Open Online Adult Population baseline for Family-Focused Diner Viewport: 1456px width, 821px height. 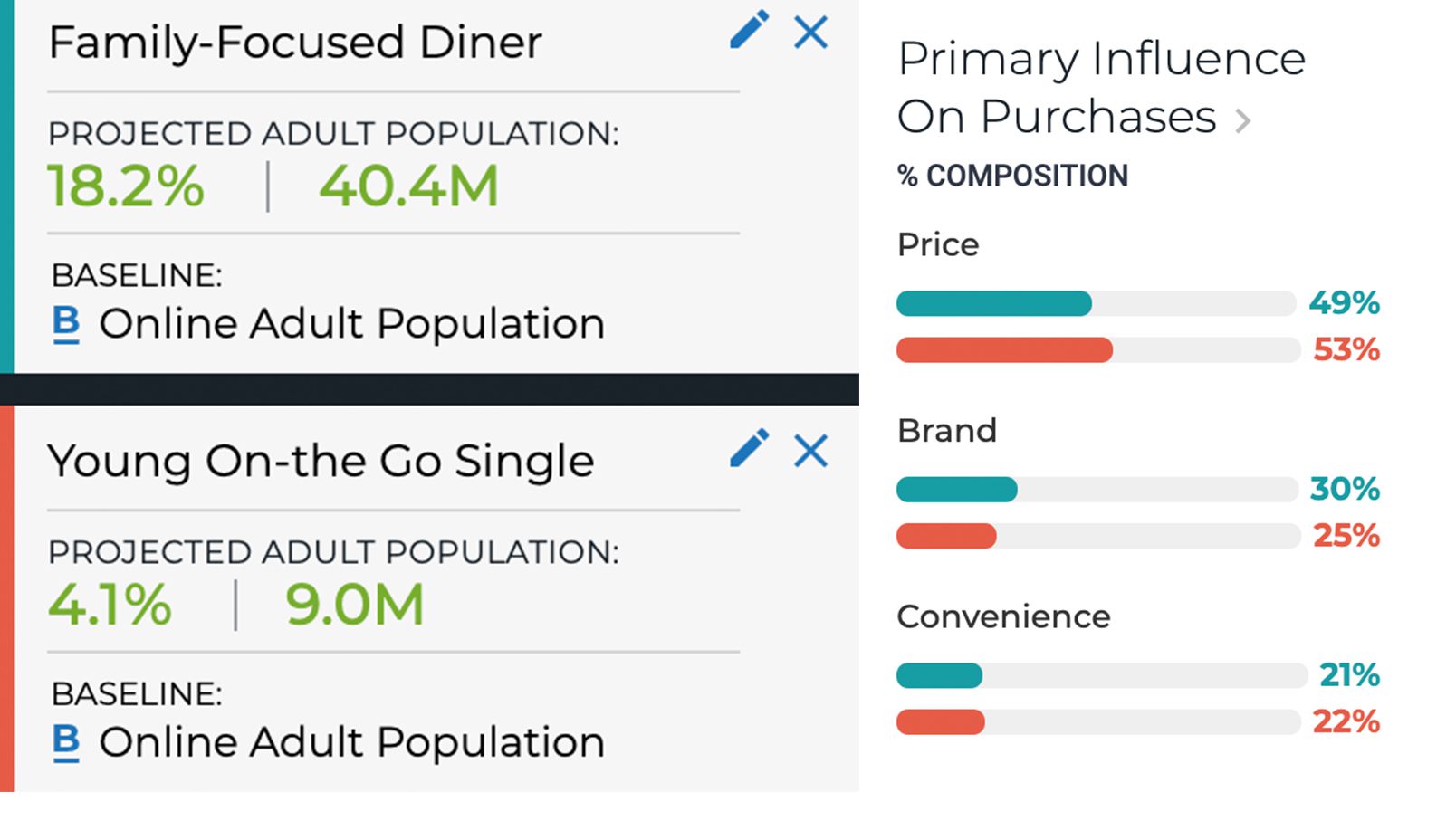click(351, 324)
